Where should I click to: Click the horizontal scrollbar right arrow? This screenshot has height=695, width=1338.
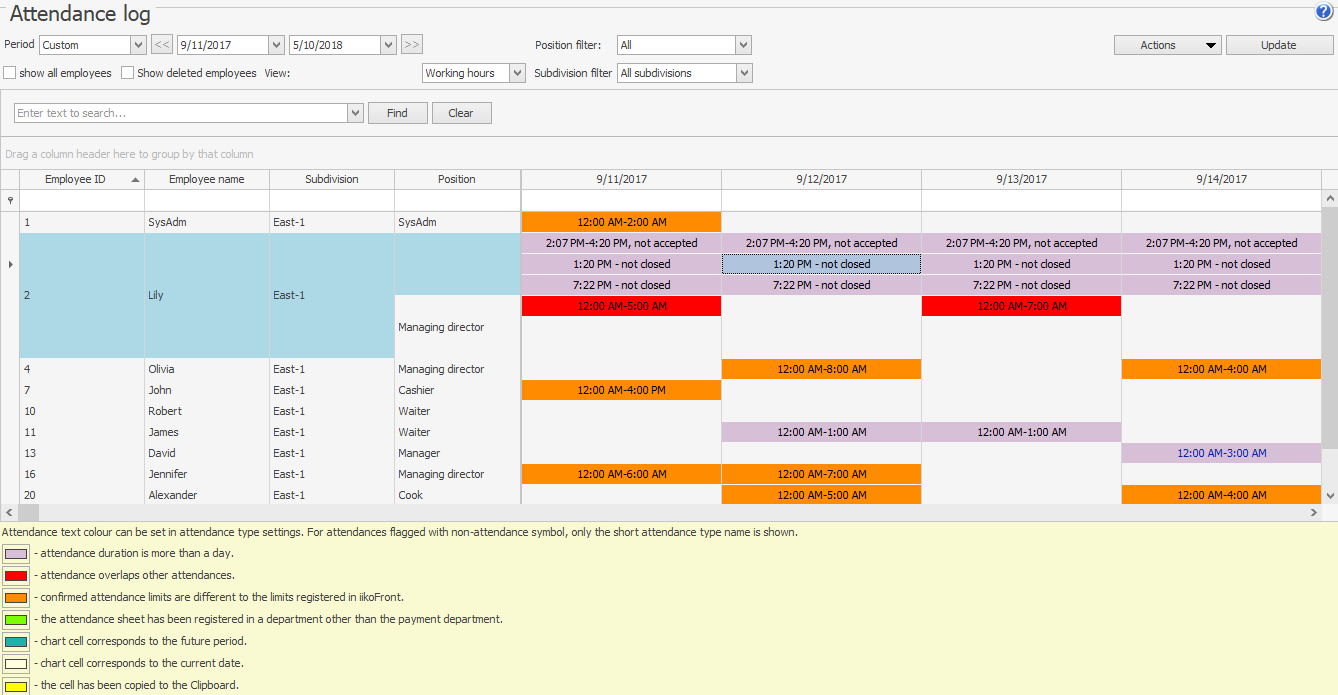[1314, 512]
